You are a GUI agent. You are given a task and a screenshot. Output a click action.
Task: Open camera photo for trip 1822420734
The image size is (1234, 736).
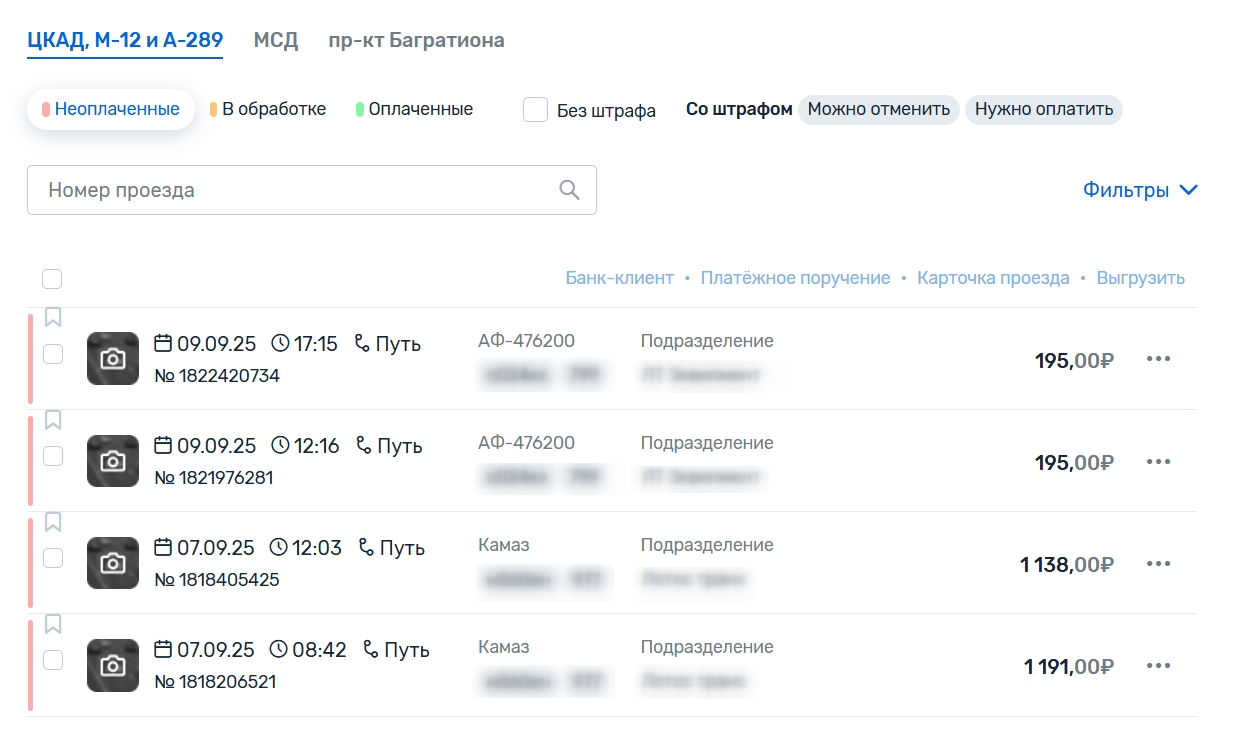113,358
